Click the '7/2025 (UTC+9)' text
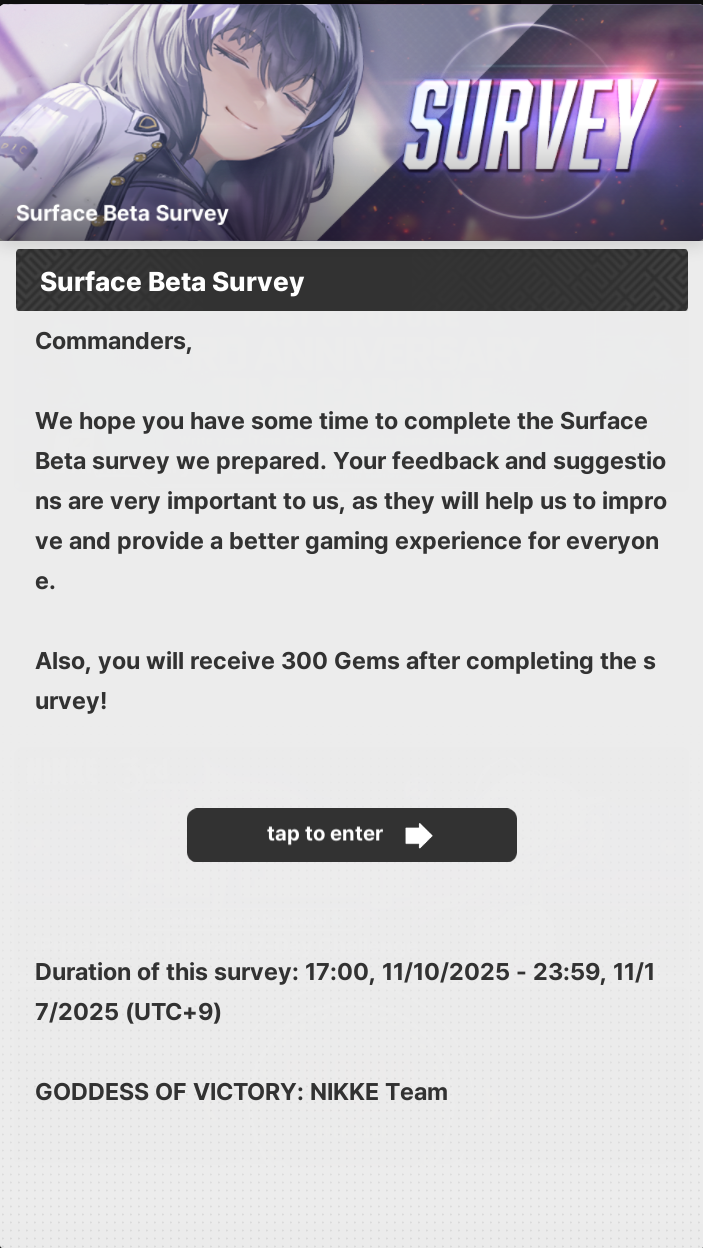 coord(128,1012)
